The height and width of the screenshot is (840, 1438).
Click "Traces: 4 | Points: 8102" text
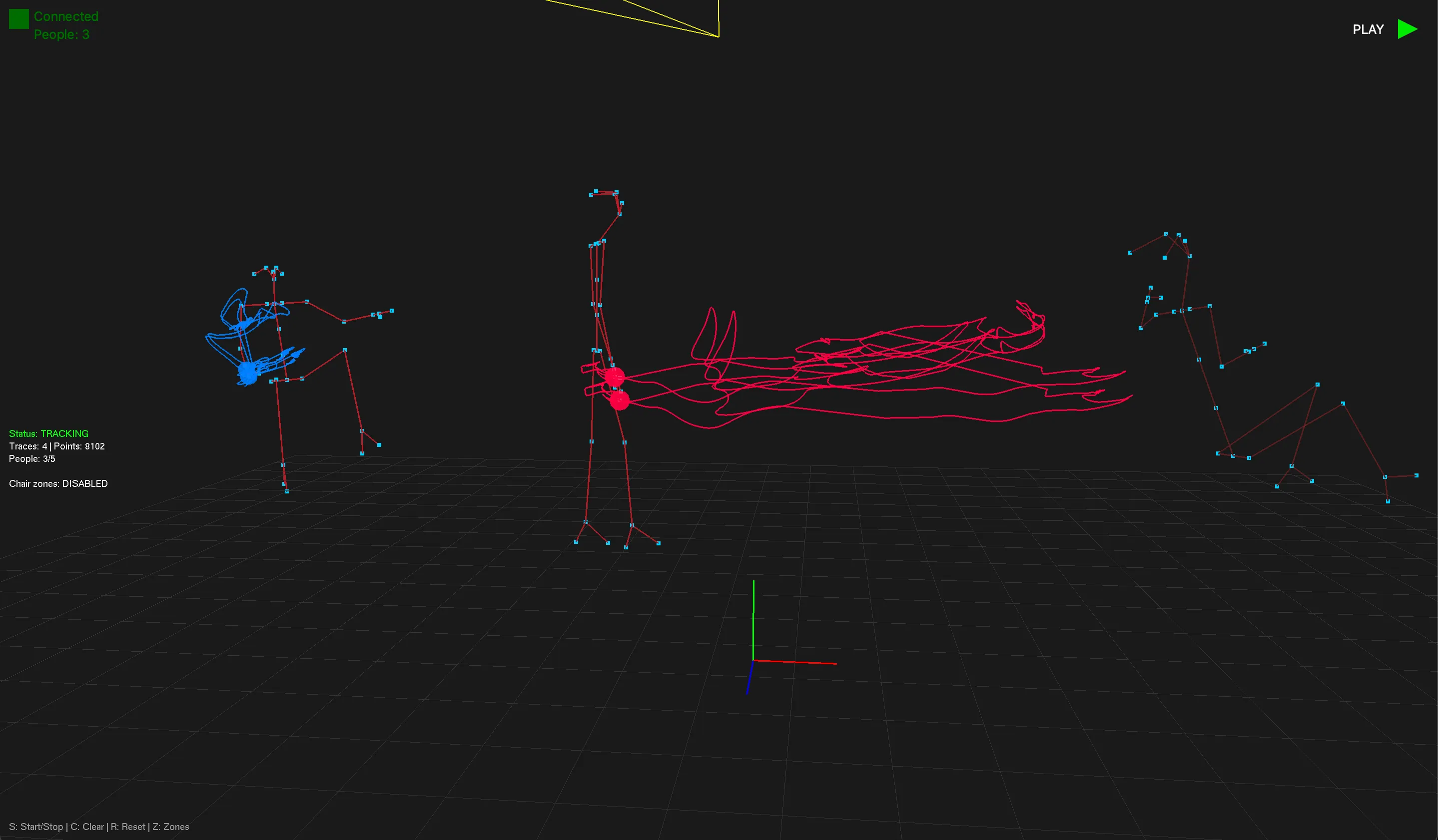coord(57,446)
